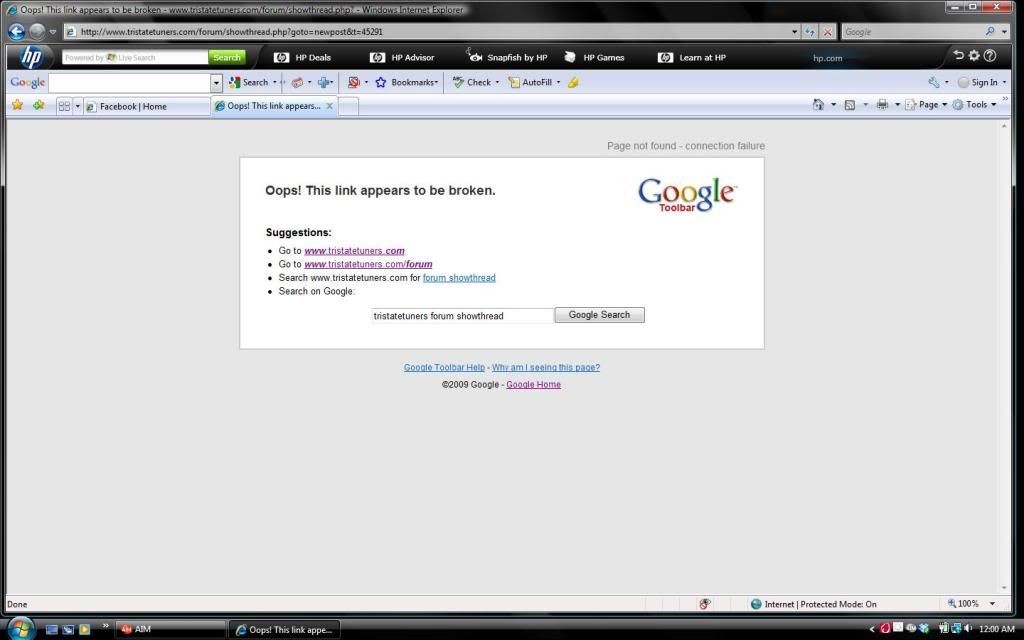Click the Favorites star icon
Image resolution: width=1024 pixels, height=640 pixels.
point(17,105)
